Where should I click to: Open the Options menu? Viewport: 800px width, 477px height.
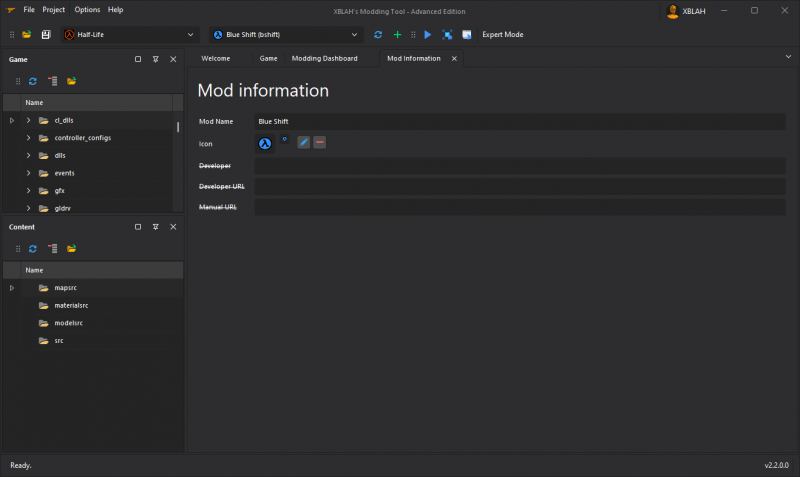click(x=87, y=10)
